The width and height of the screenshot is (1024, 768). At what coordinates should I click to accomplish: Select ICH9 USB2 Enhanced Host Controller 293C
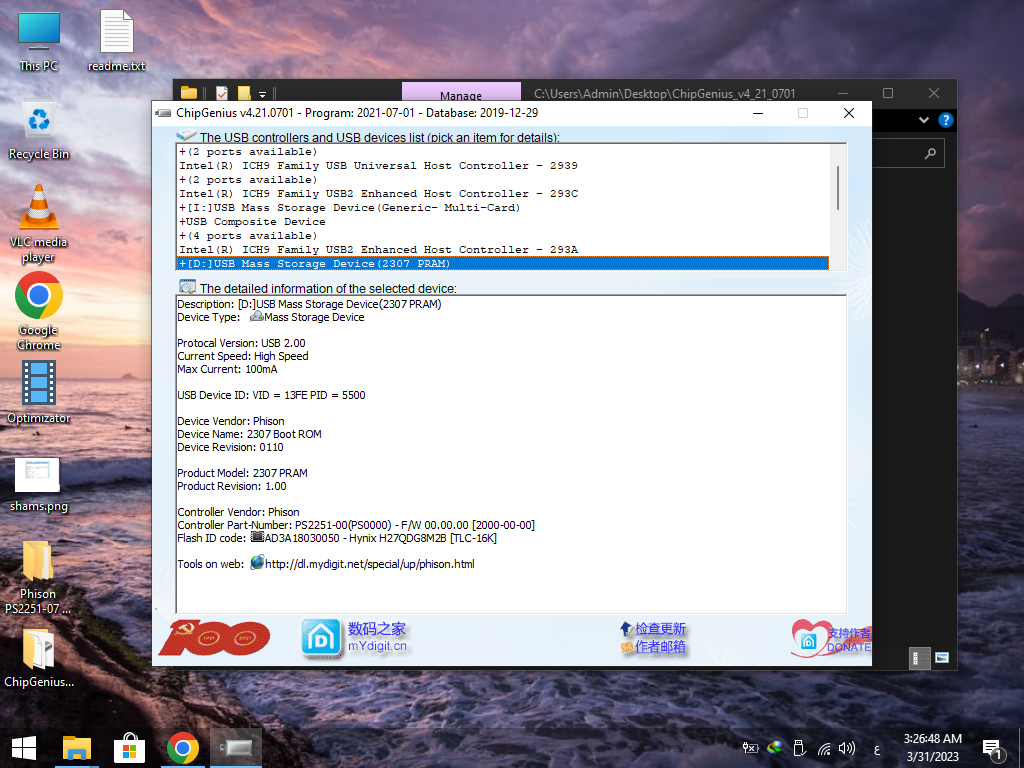[x=503, y=193]
